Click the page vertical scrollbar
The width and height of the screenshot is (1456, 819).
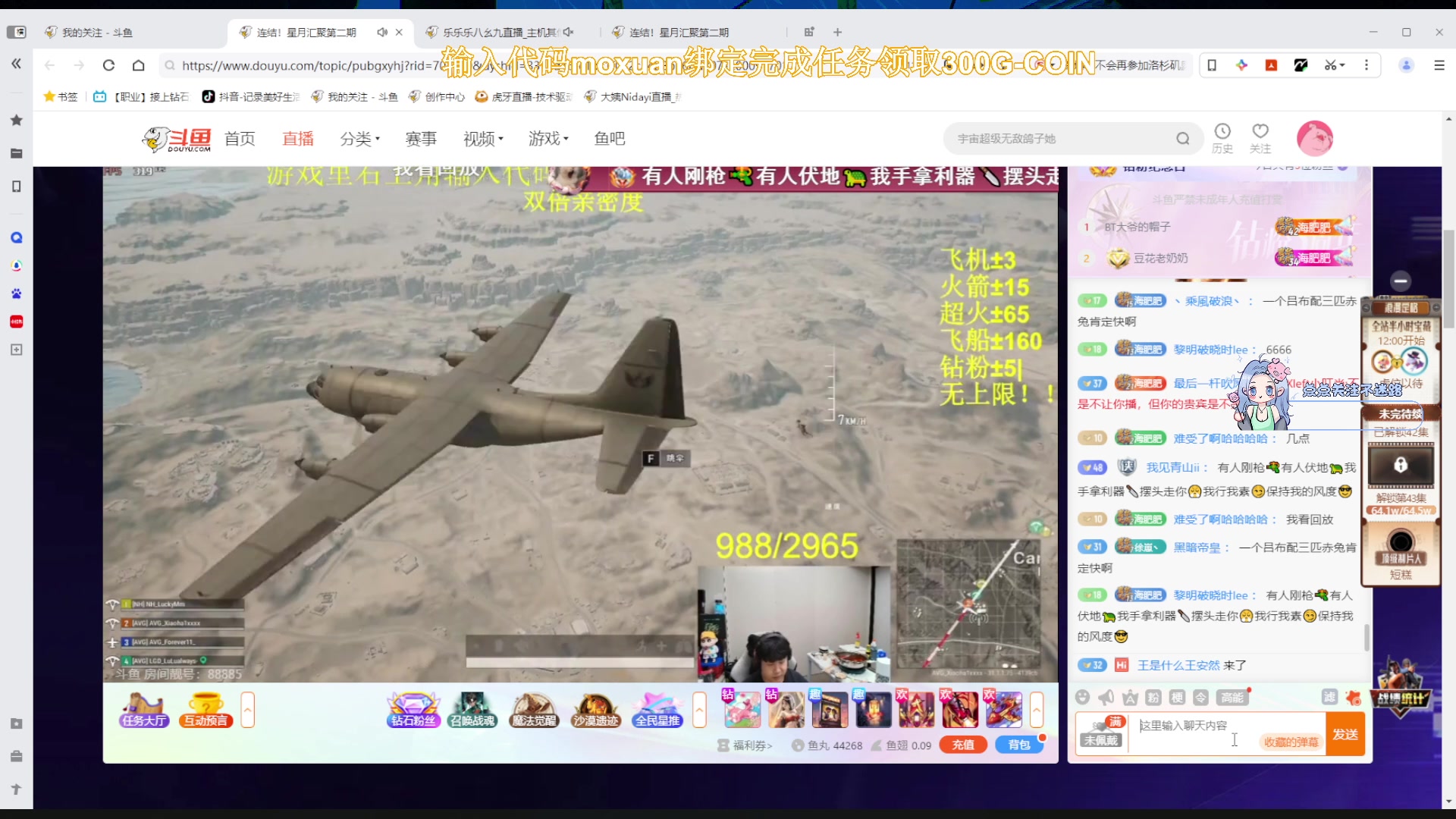(1448, 281)
